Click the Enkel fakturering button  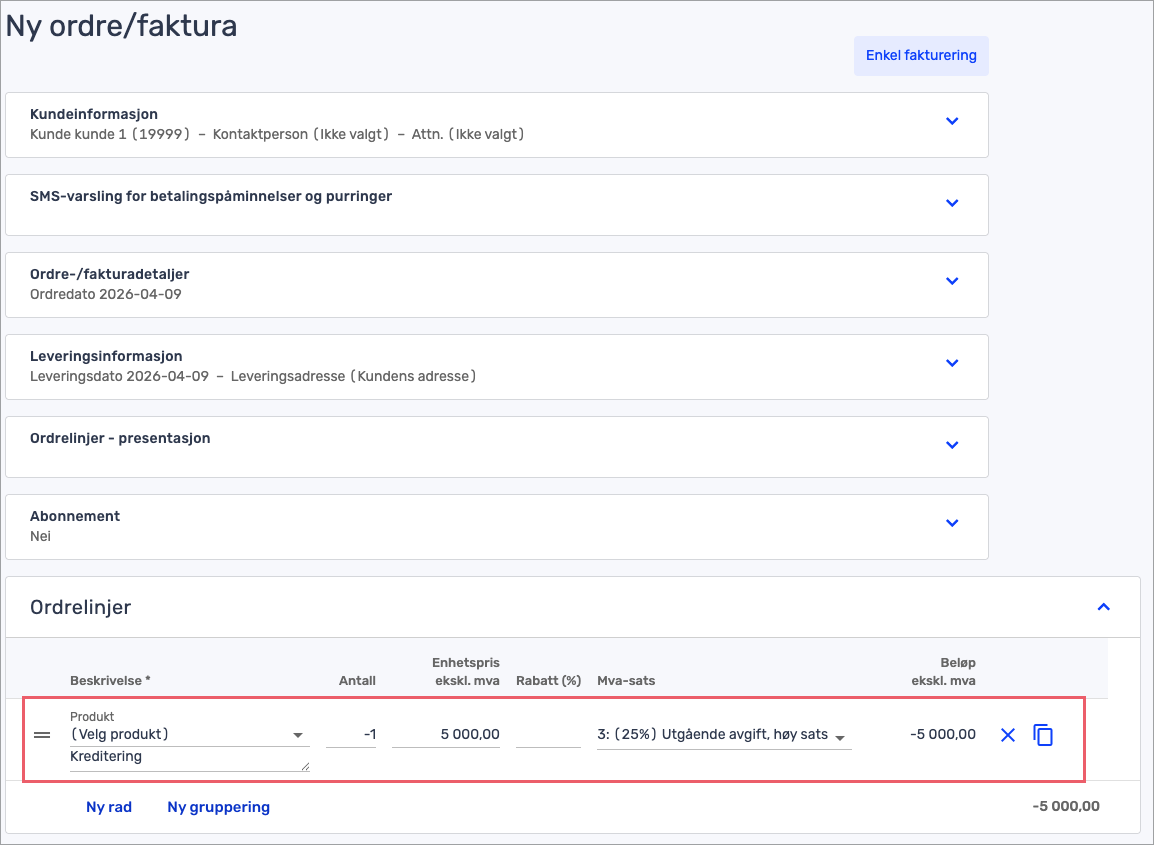point(921,55)
